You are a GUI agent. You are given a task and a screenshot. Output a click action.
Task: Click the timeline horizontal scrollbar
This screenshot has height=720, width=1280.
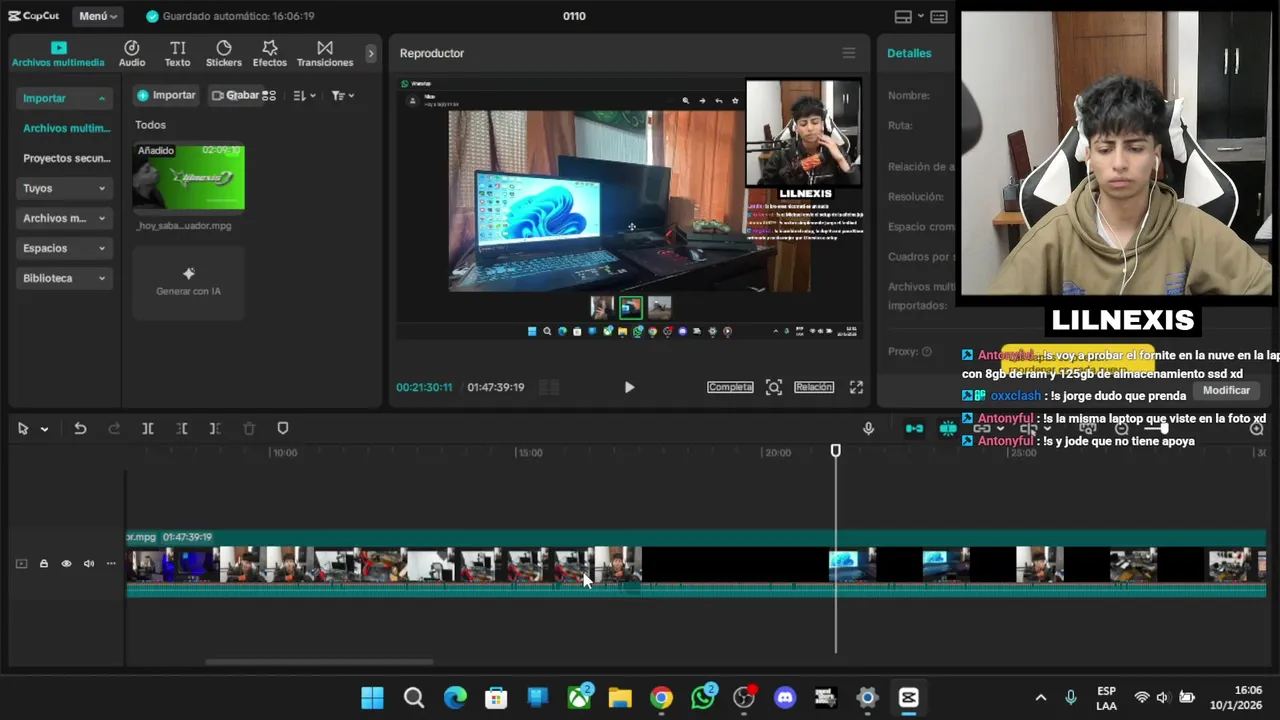point(319,661)
